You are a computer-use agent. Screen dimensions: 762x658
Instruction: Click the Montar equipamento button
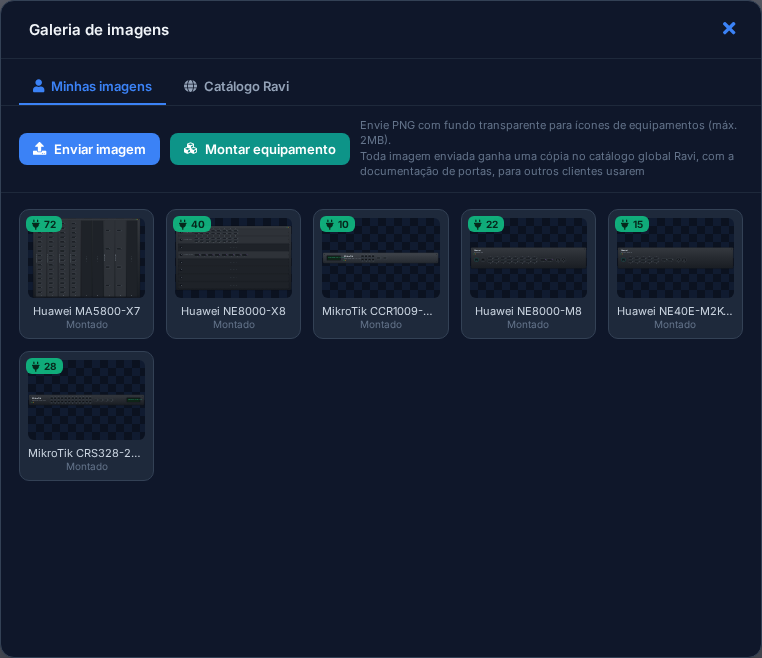pos(260,149)
